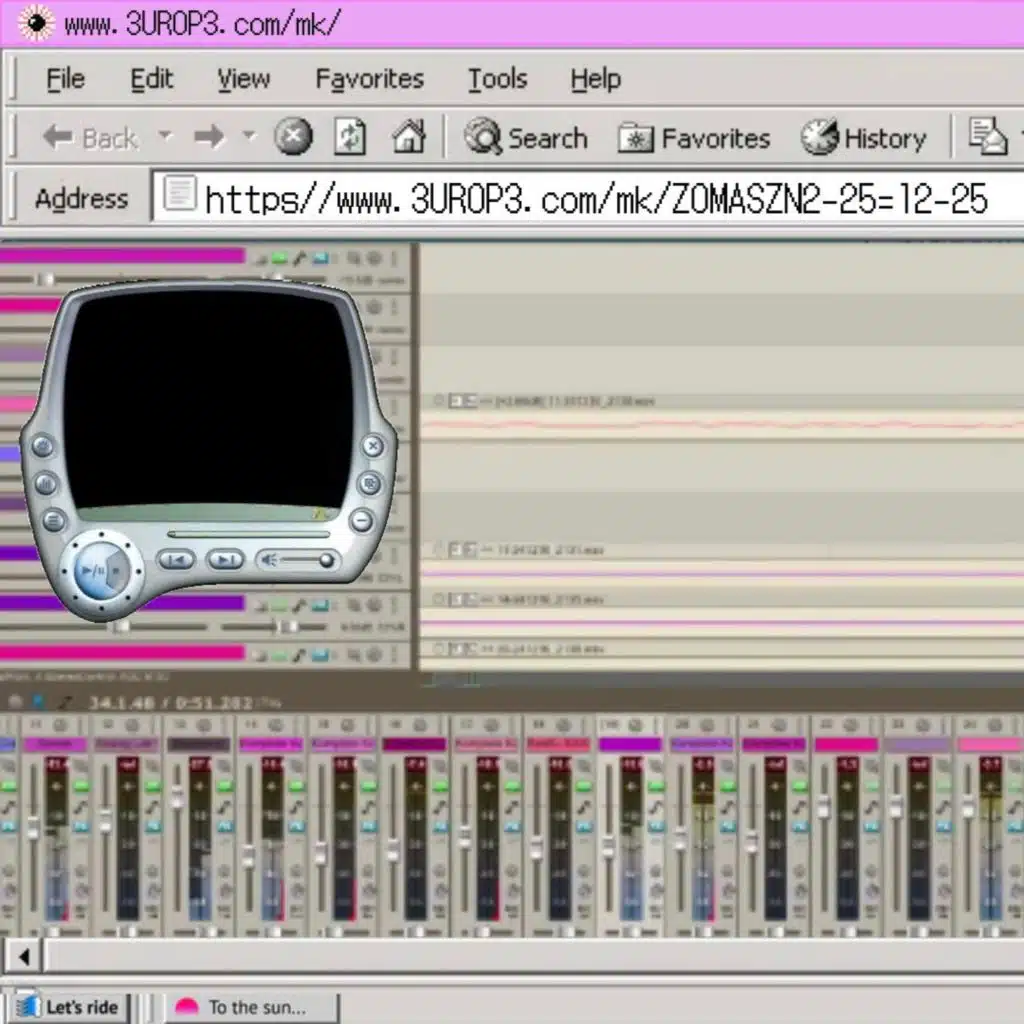Toggle play/pause on the media player
1024x1024 pixels.
pyautogui.click(x=92, y=571)
